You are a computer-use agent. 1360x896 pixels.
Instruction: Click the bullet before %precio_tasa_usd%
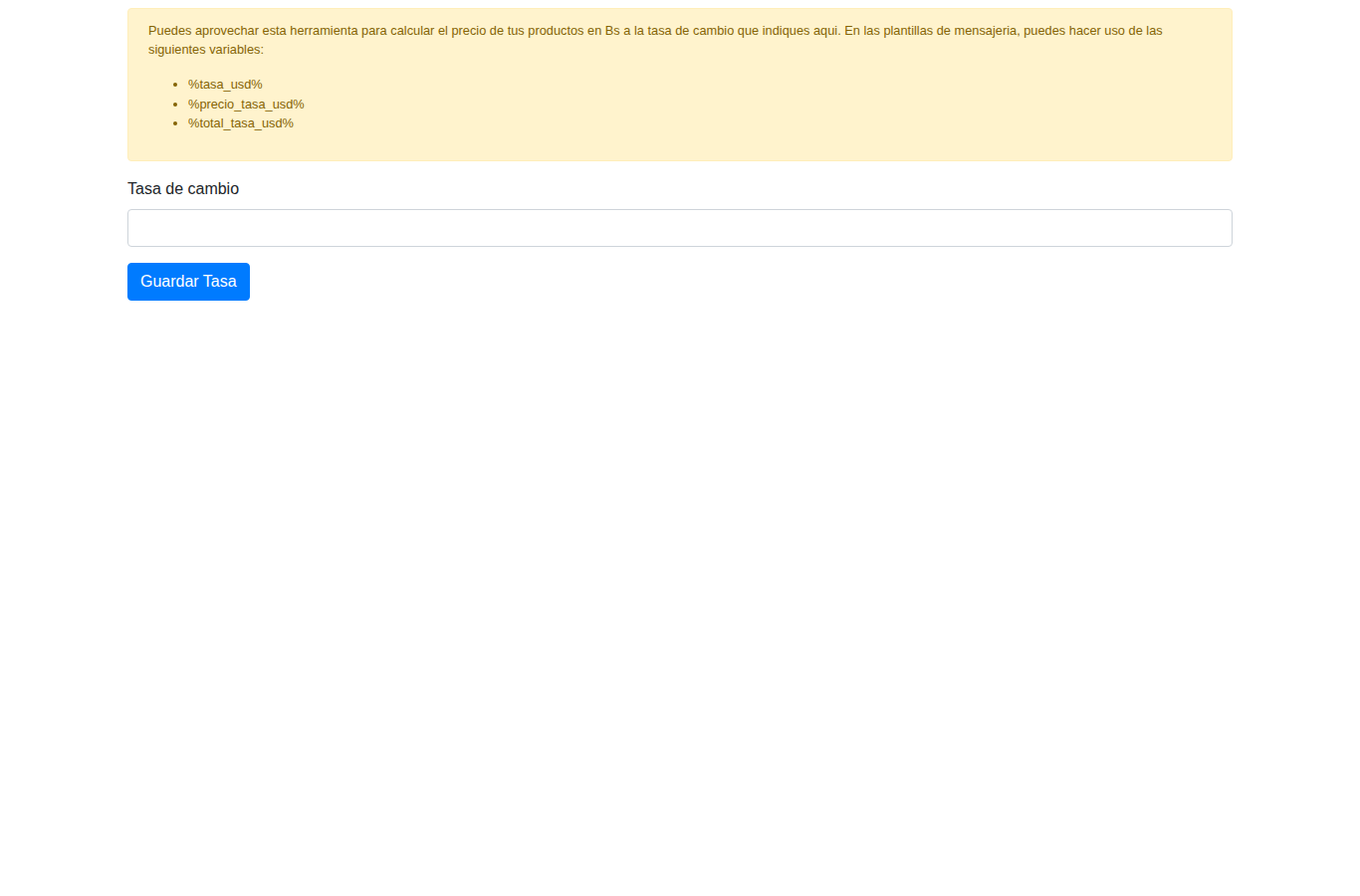click(x=175, y=105)
